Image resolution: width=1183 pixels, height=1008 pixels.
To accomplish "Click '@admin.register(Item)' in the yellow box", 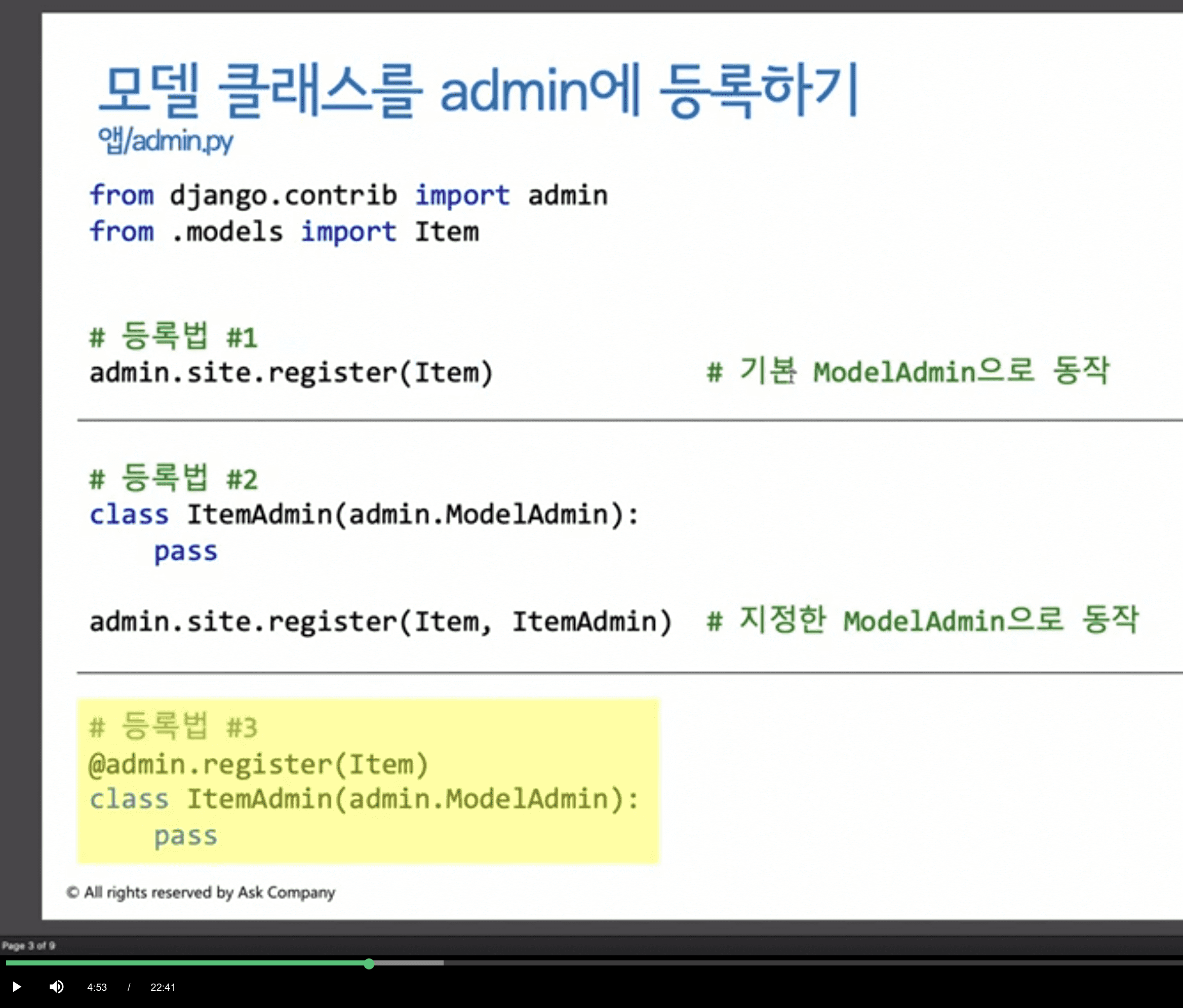I will 258,764.
